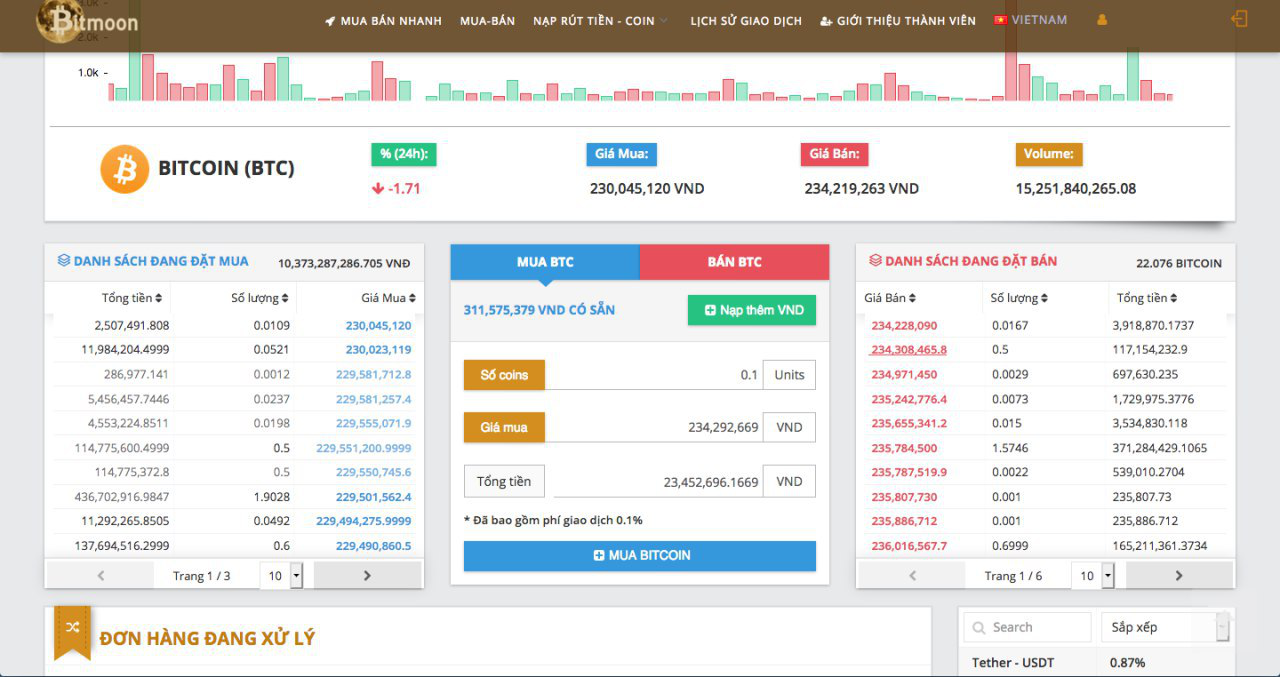1280x677 pixels.
Task: Go to next page of buy orders
Action: 366,575
